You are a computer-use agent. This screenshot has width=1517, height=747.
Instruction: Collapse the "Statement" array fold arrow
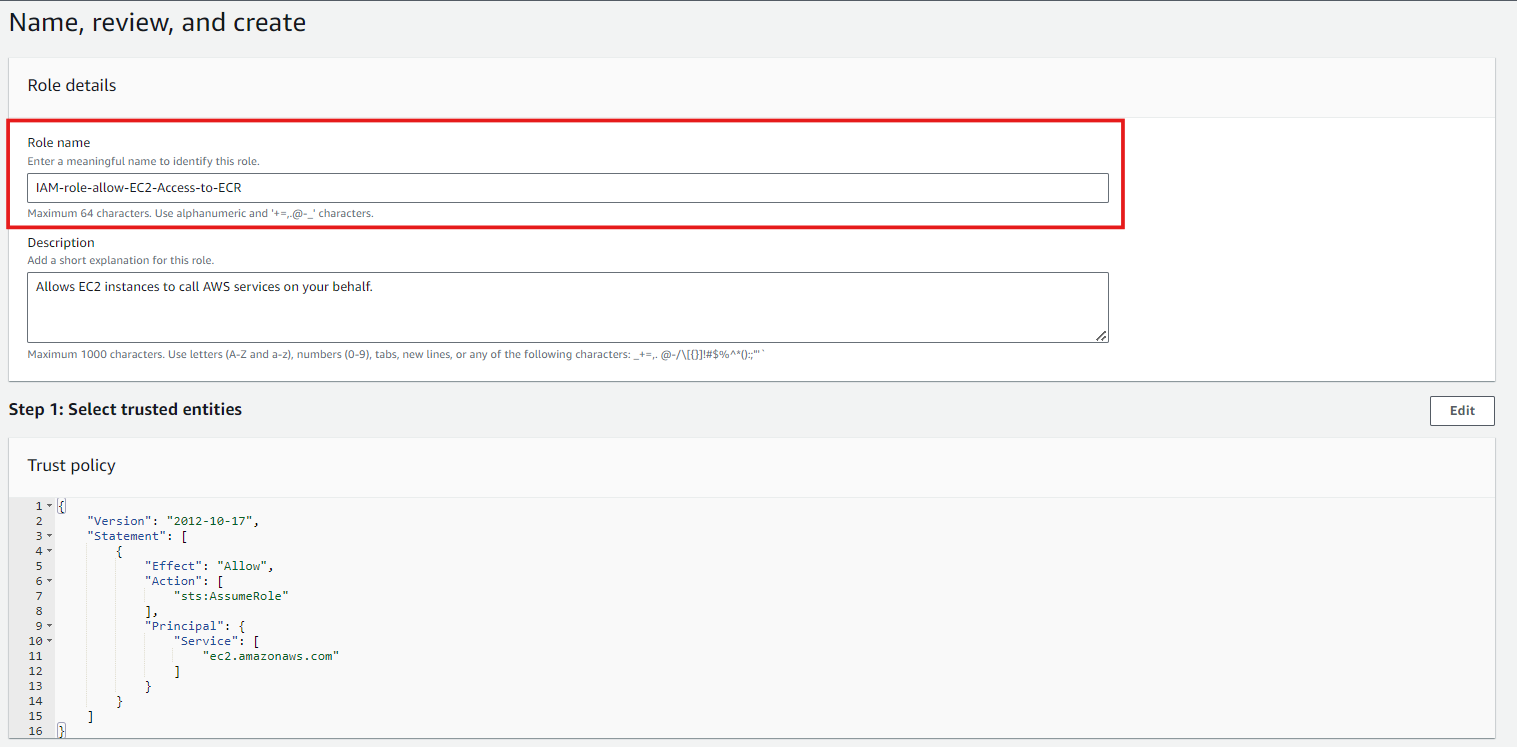tap(49, 536)
